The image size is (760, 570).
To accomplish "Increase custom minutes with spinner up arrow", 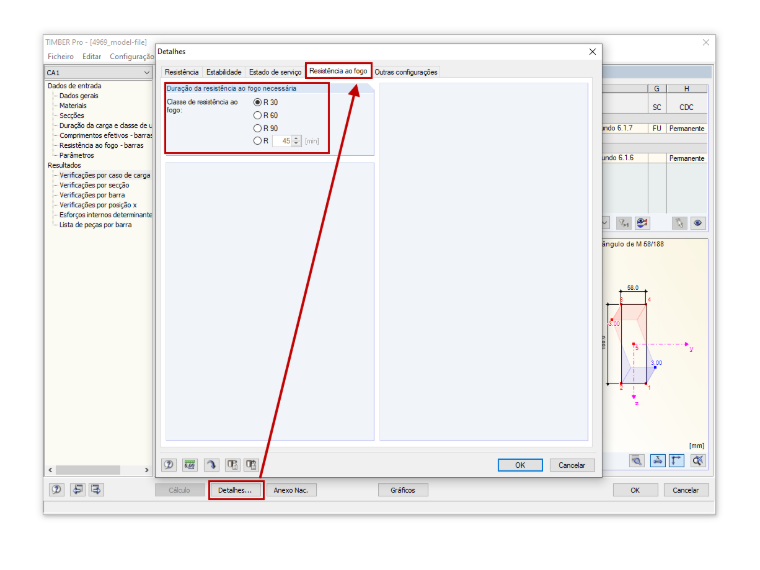I will [x=296, y=139].
